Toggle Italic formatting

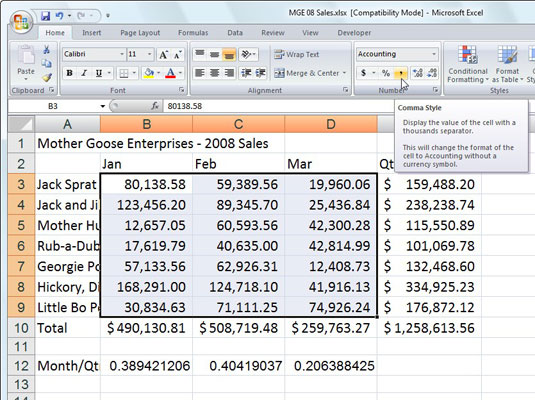(84, 73)
